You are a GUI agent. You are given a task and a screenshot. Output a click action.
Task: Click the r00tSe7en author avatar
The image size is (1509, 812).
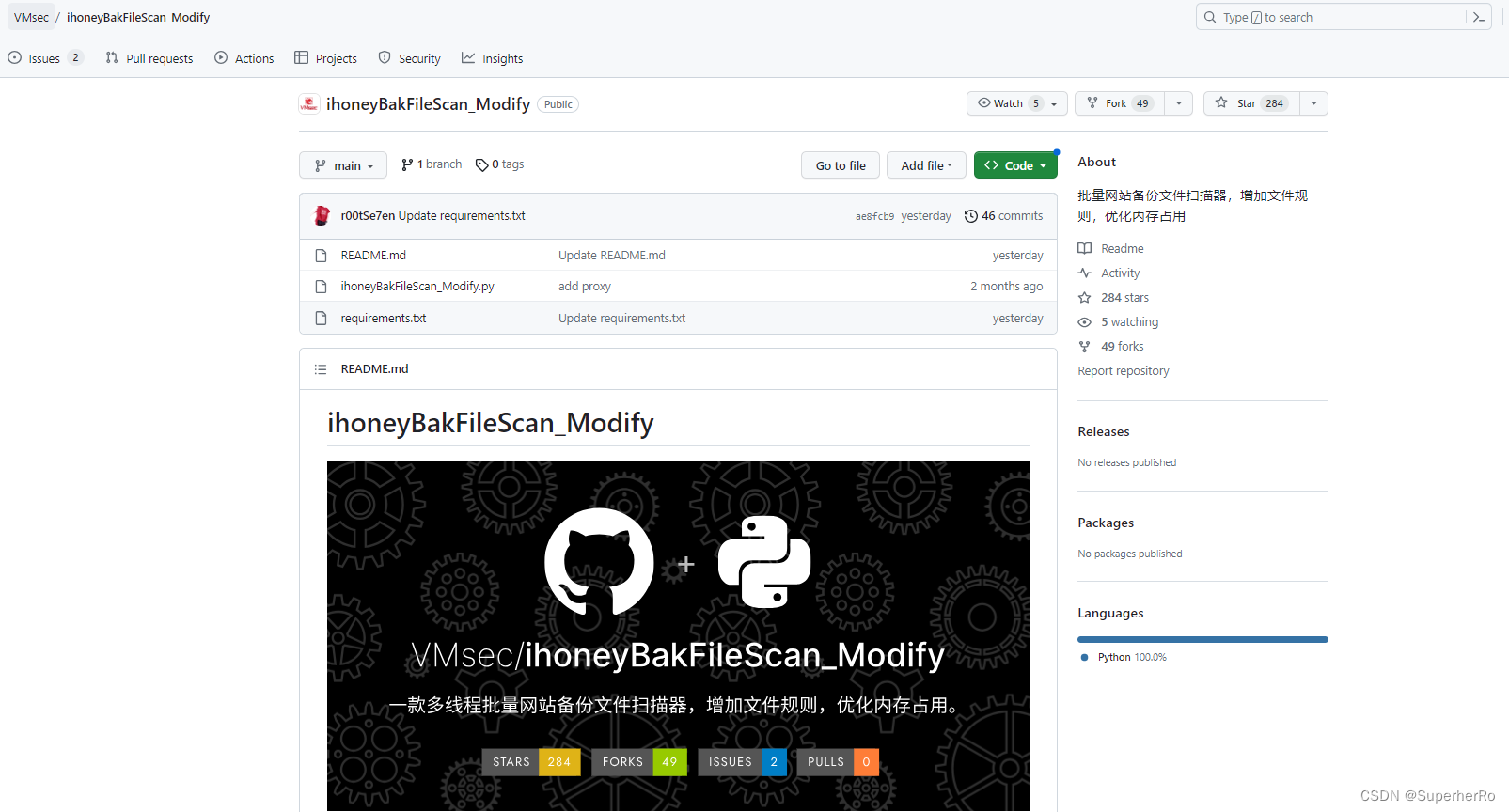point(322,215)
